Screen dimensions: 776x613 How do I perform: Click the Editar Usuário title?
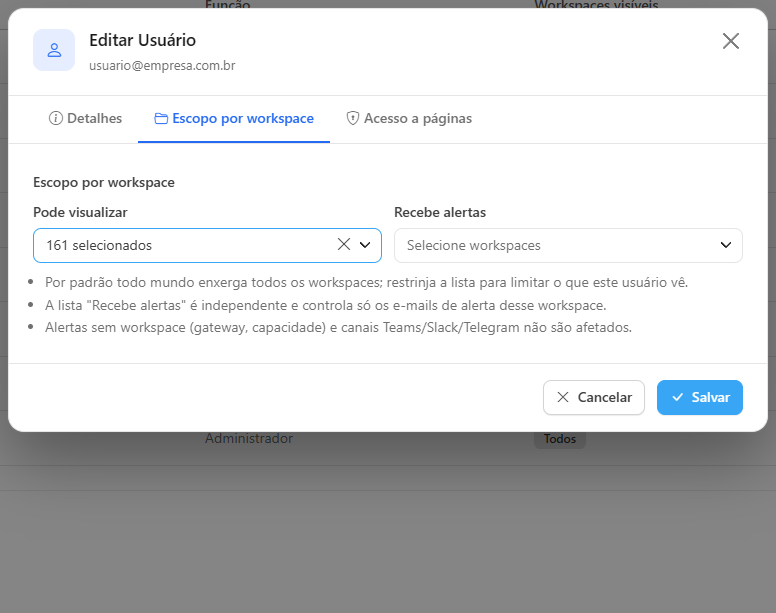(143, 41)
